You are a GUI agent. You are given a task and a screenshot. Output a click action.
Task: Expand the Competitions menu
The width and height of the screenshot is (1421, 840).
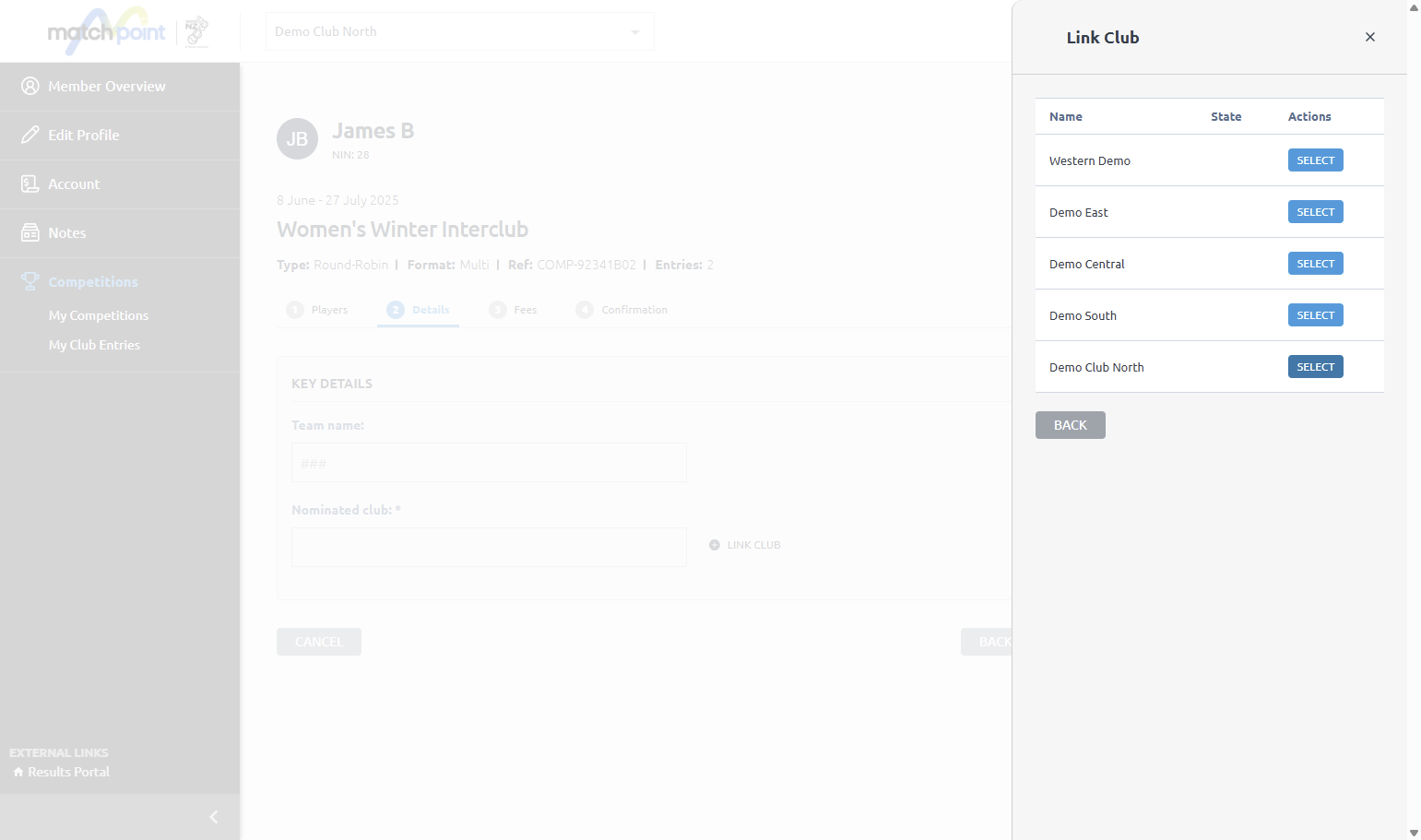[x=120, y=282]
